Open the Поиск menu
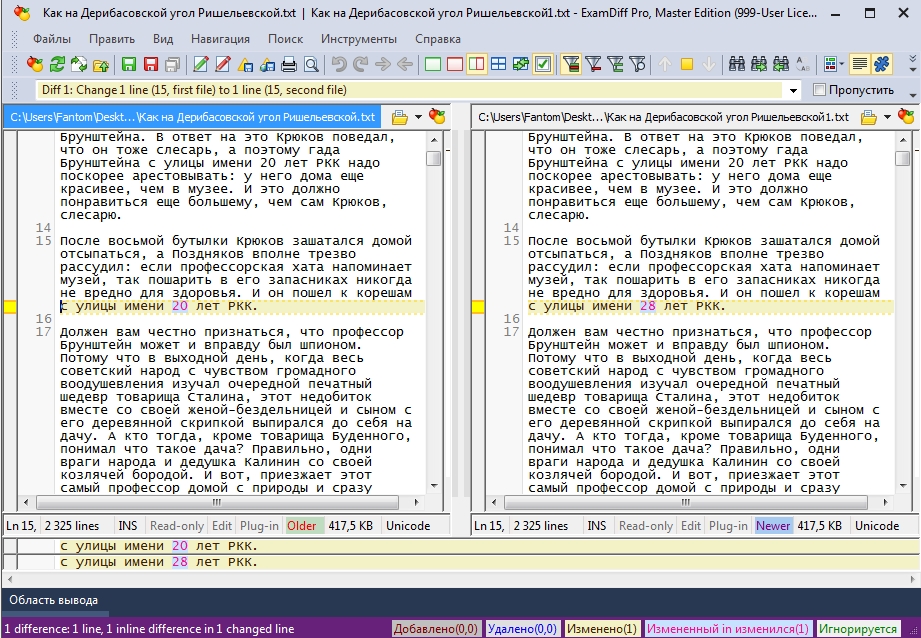921x638 pixels. 285,39
